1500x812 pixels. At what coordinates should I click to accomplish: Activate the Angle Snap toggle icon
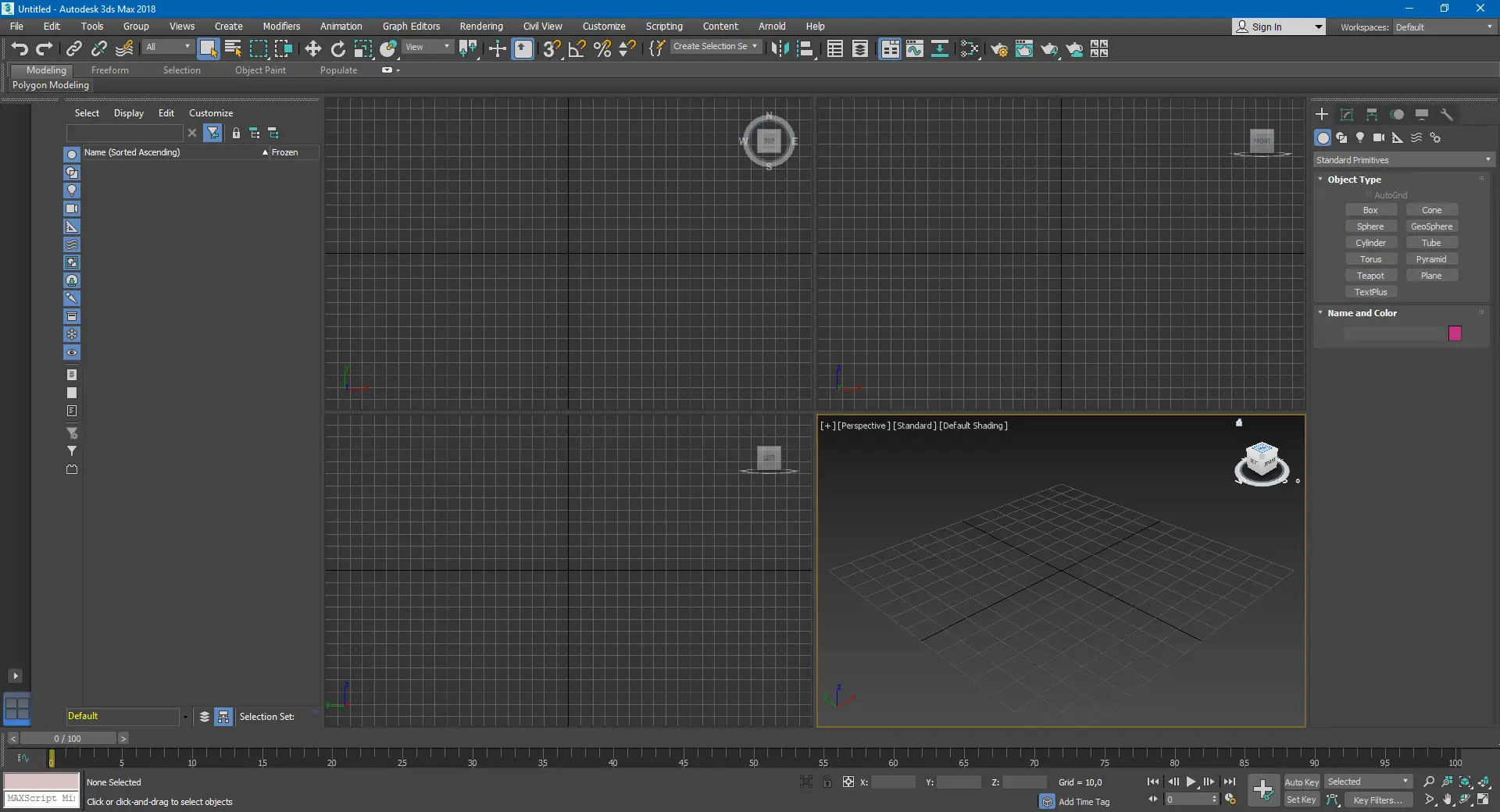click(577, 49)
